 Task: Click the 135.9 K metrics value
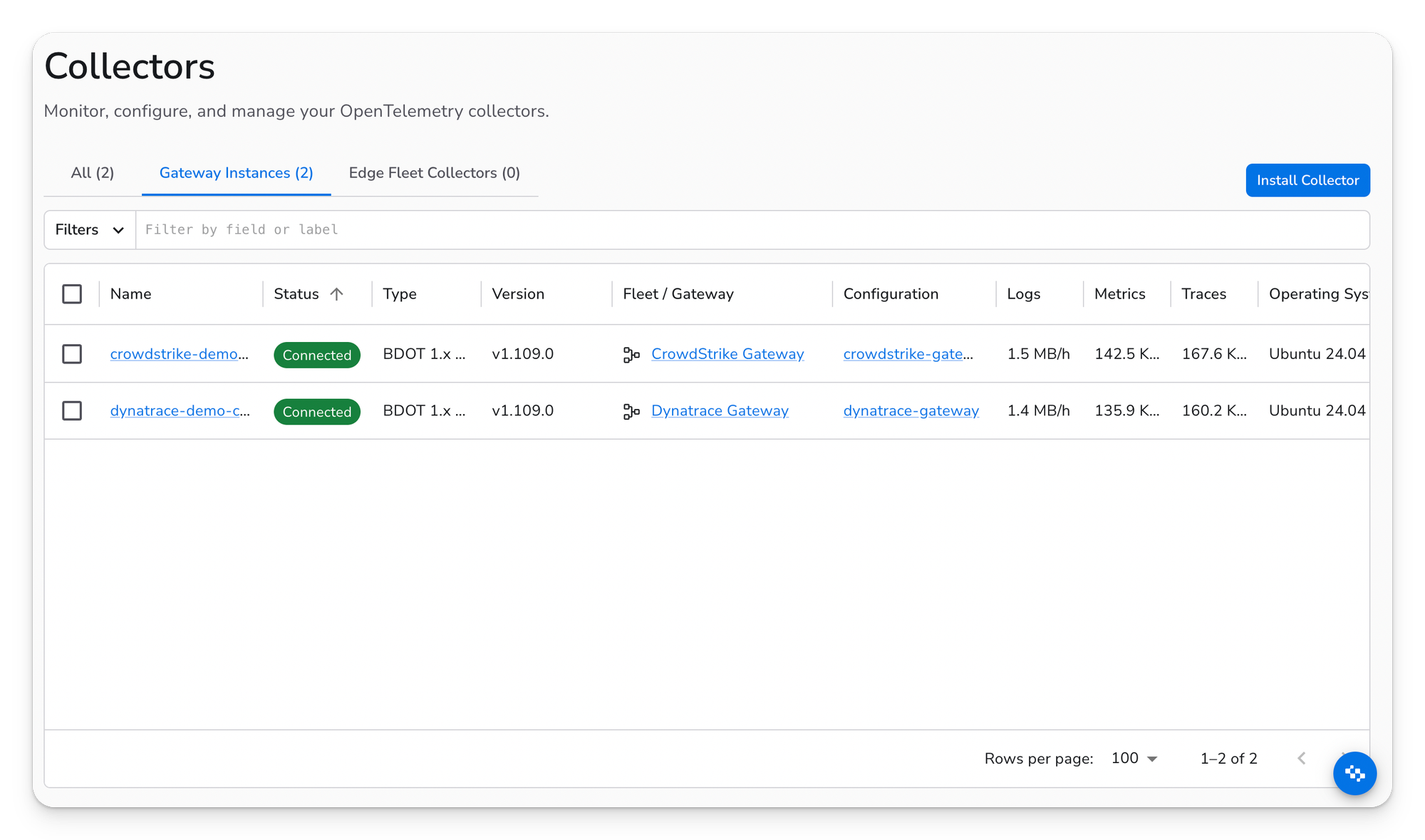click(1127, 411)
